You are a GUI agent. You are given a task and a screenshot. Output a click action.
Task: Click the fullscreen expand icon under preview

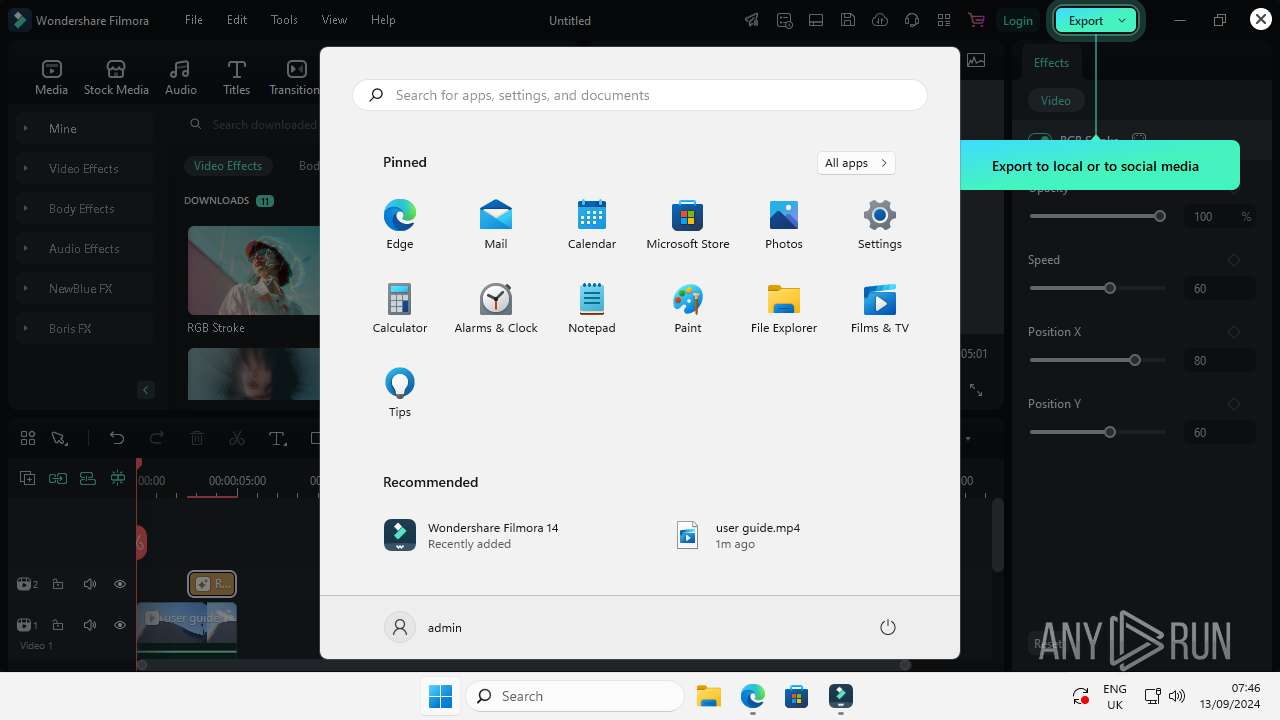click(976, 390)
